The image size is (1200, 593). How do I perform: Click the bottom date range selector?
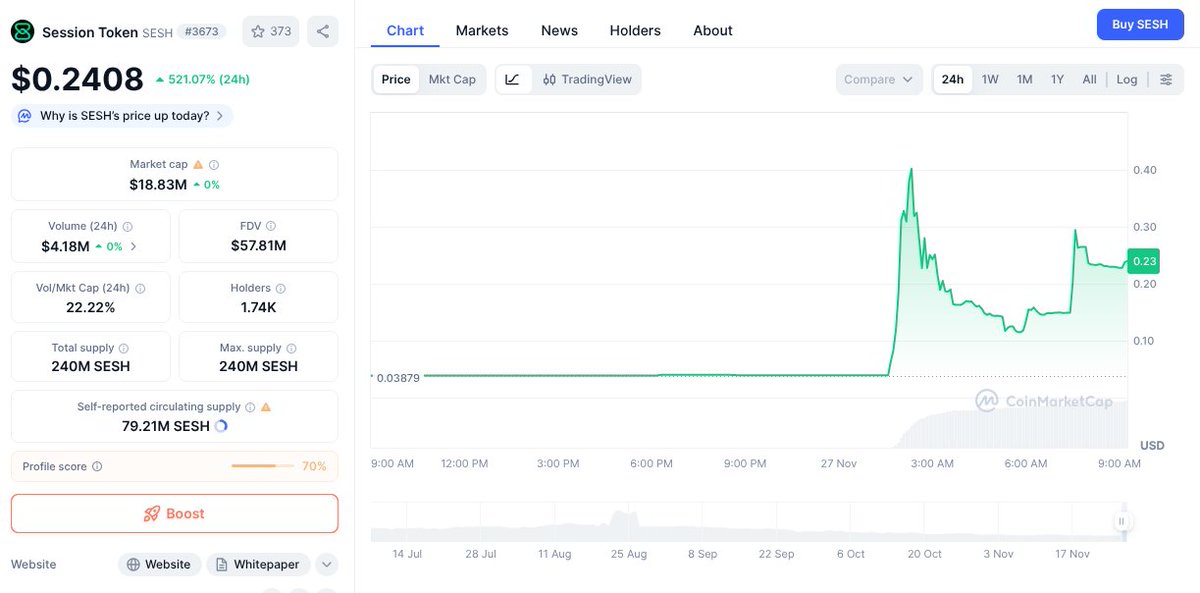click(748, 521)
